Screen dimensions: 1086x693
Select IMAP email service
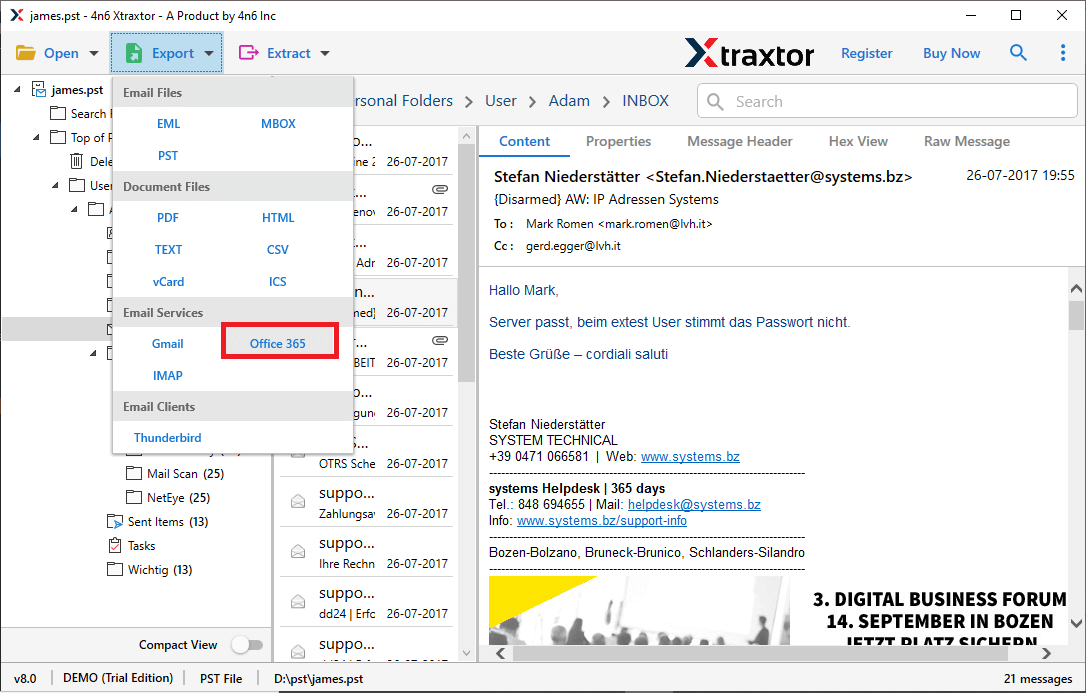pyautogui.click(x=168, y=376)
